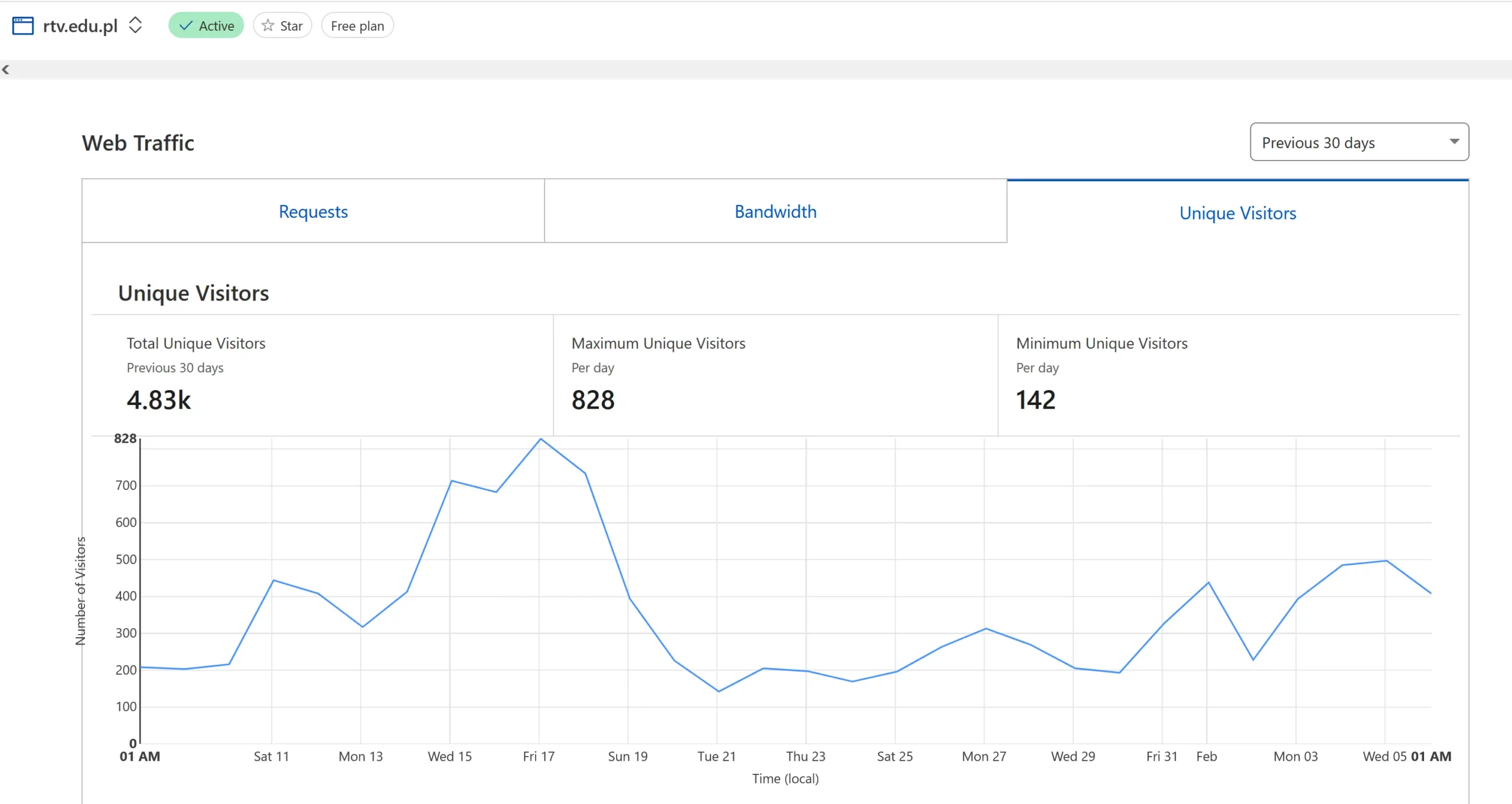Click the Total Unique Visitors 4.83k value

pyautogui.click(x=159, y=400)
